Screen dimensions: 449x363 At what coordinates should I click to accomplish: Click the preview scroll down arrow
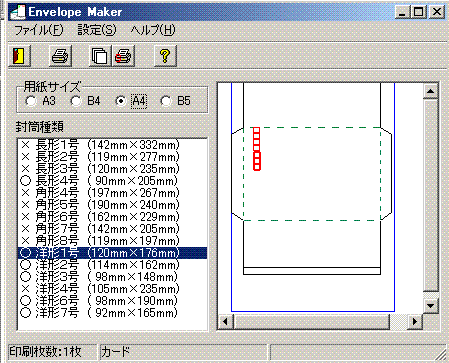[431, 306]
